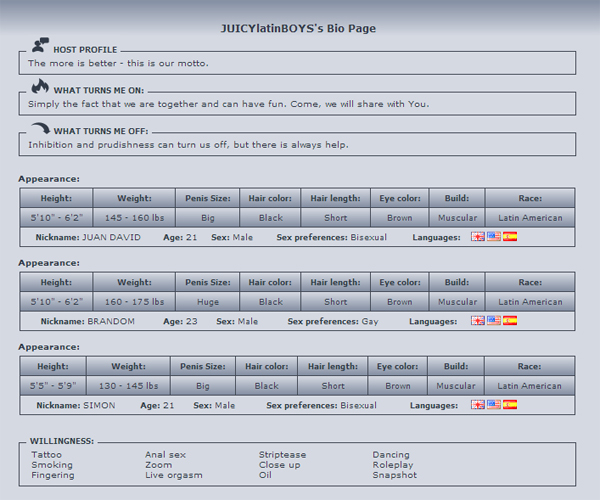Click the flame icon beside What Turns Me On
This screenshot has width=600, height=500.
tap(40, 87)
